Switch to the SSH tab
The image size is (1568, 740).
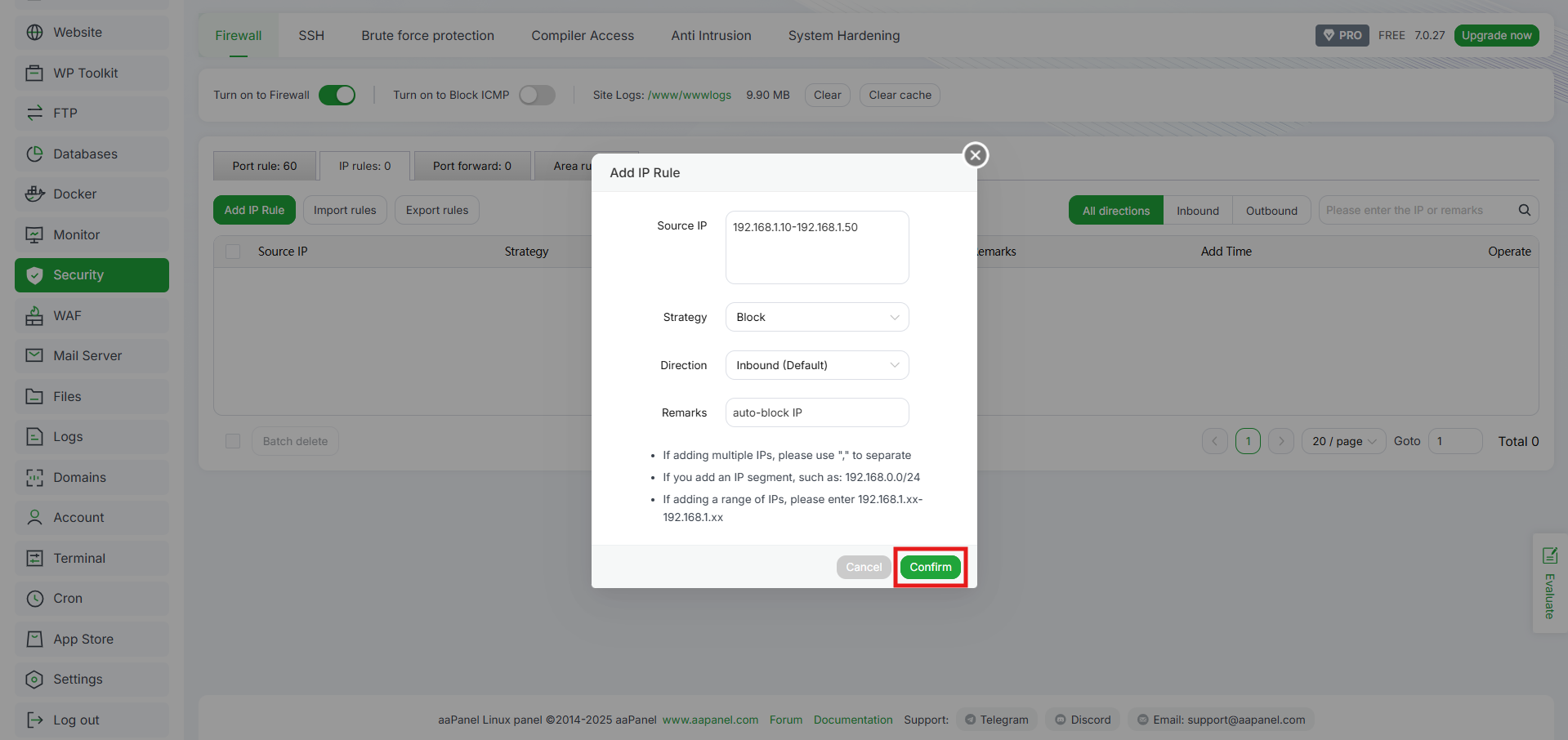311,35
